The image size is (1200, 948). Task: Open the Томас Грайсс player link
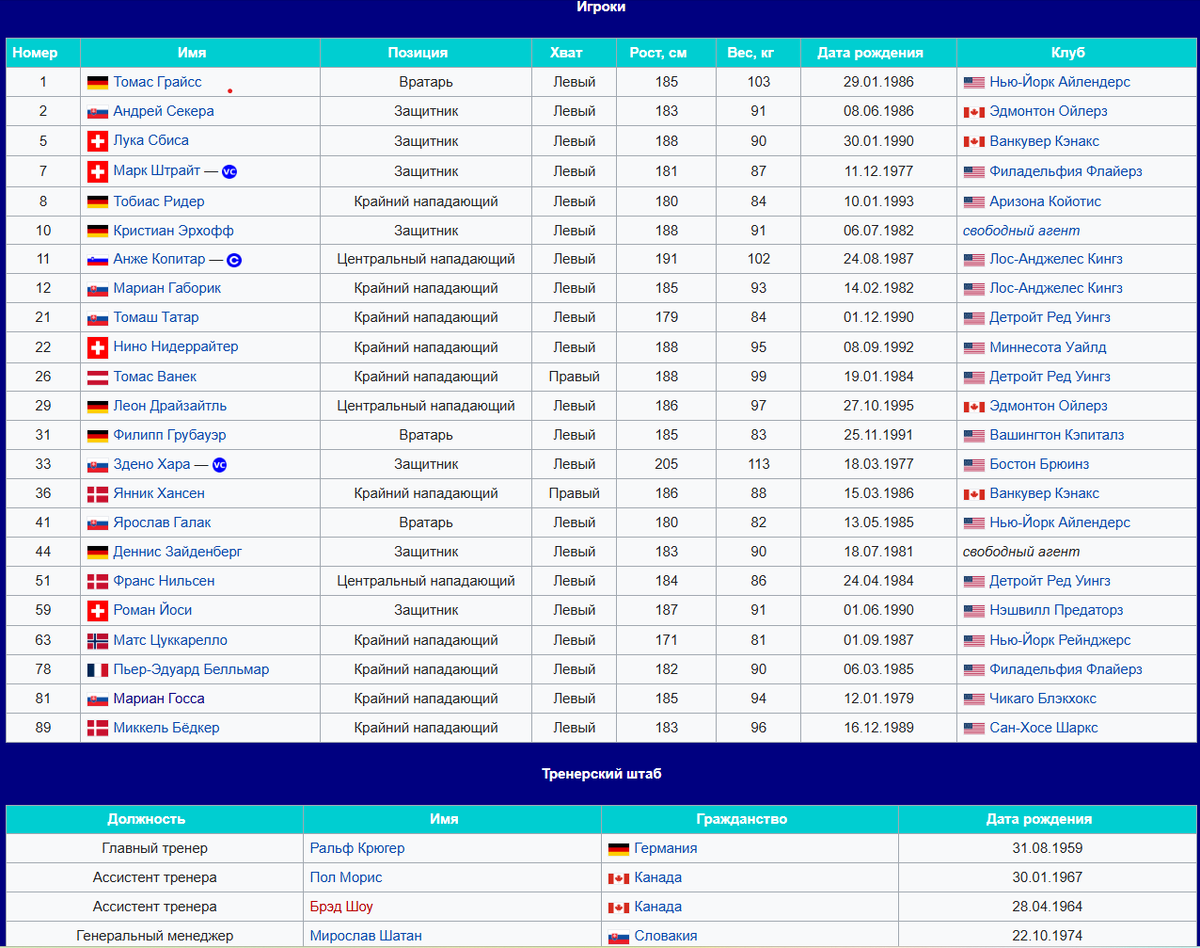pos(157,82)
